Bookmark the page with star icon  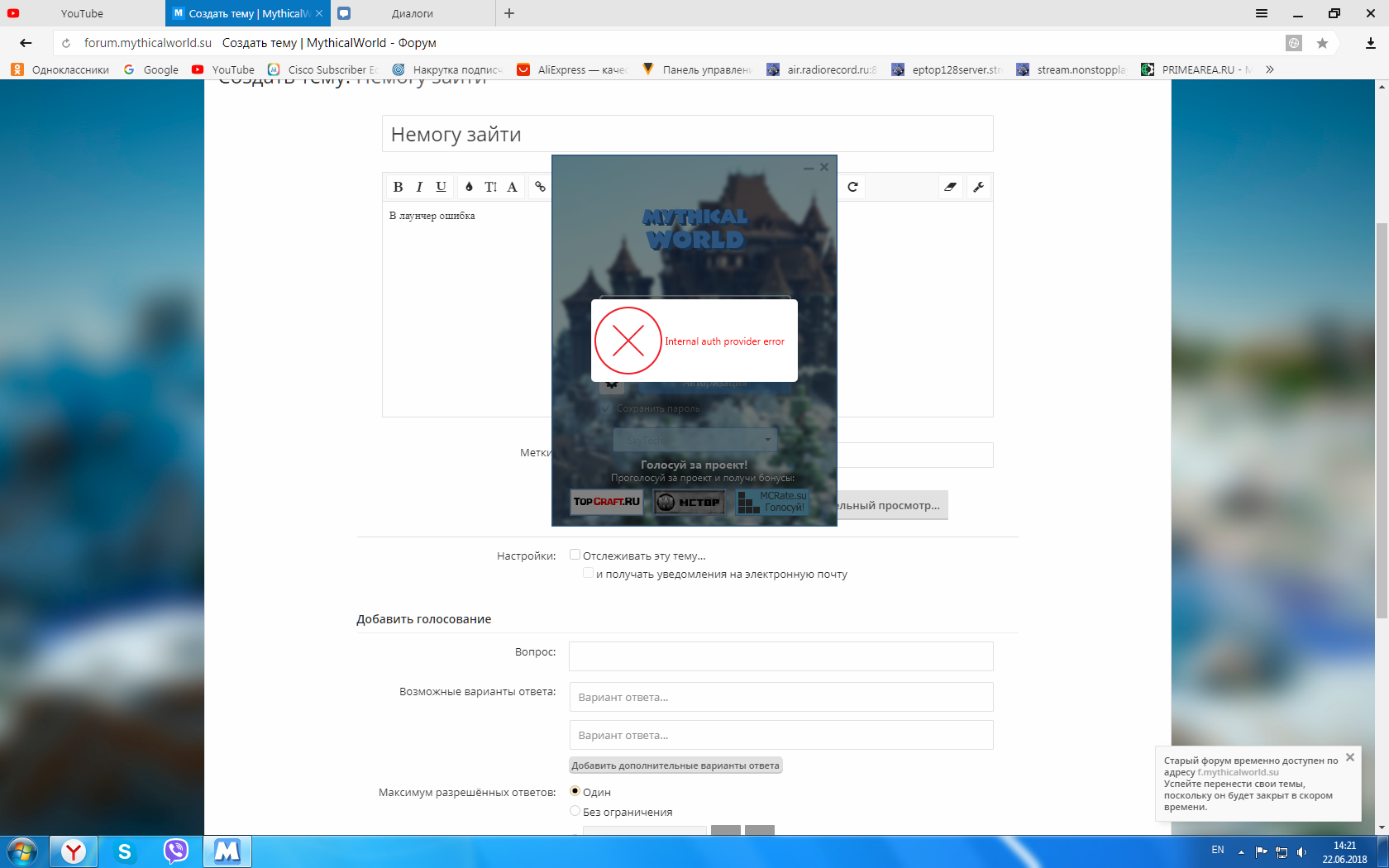[1322, 43]
